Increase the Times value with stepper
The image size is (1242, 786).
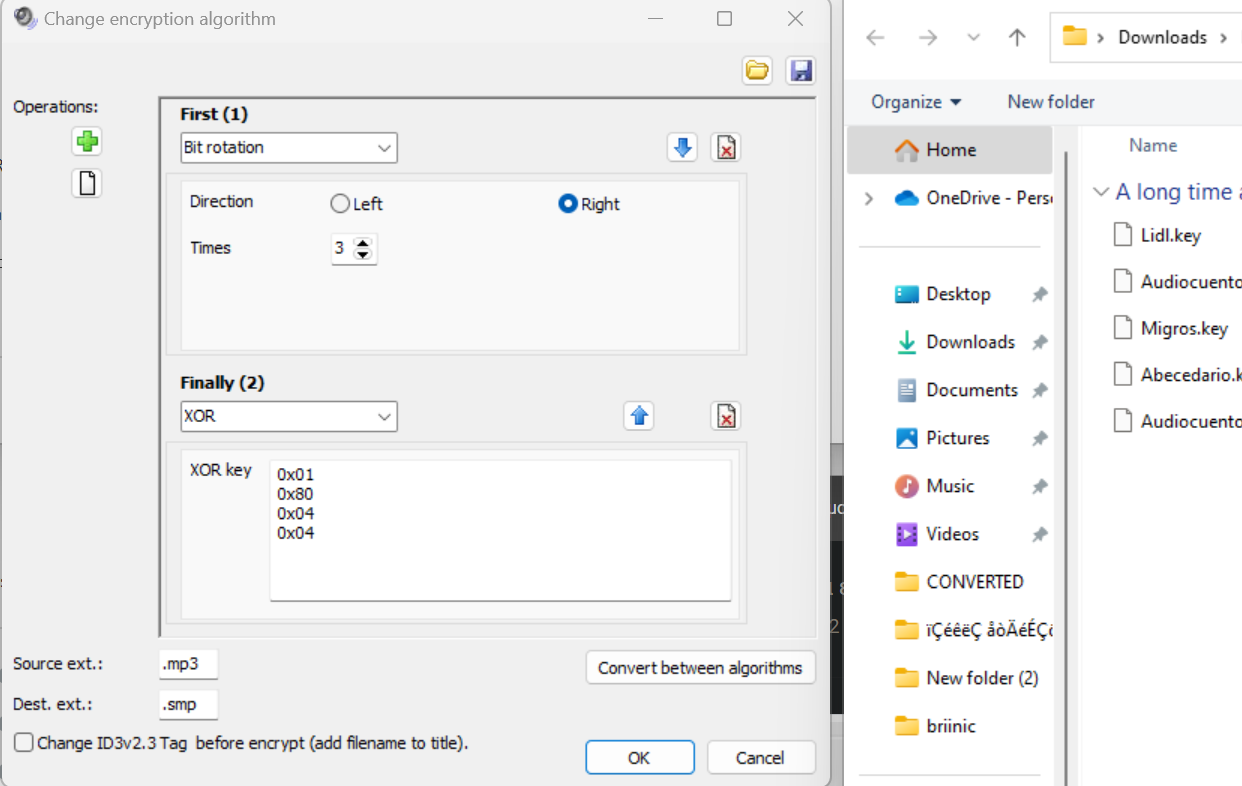[363, 243]
